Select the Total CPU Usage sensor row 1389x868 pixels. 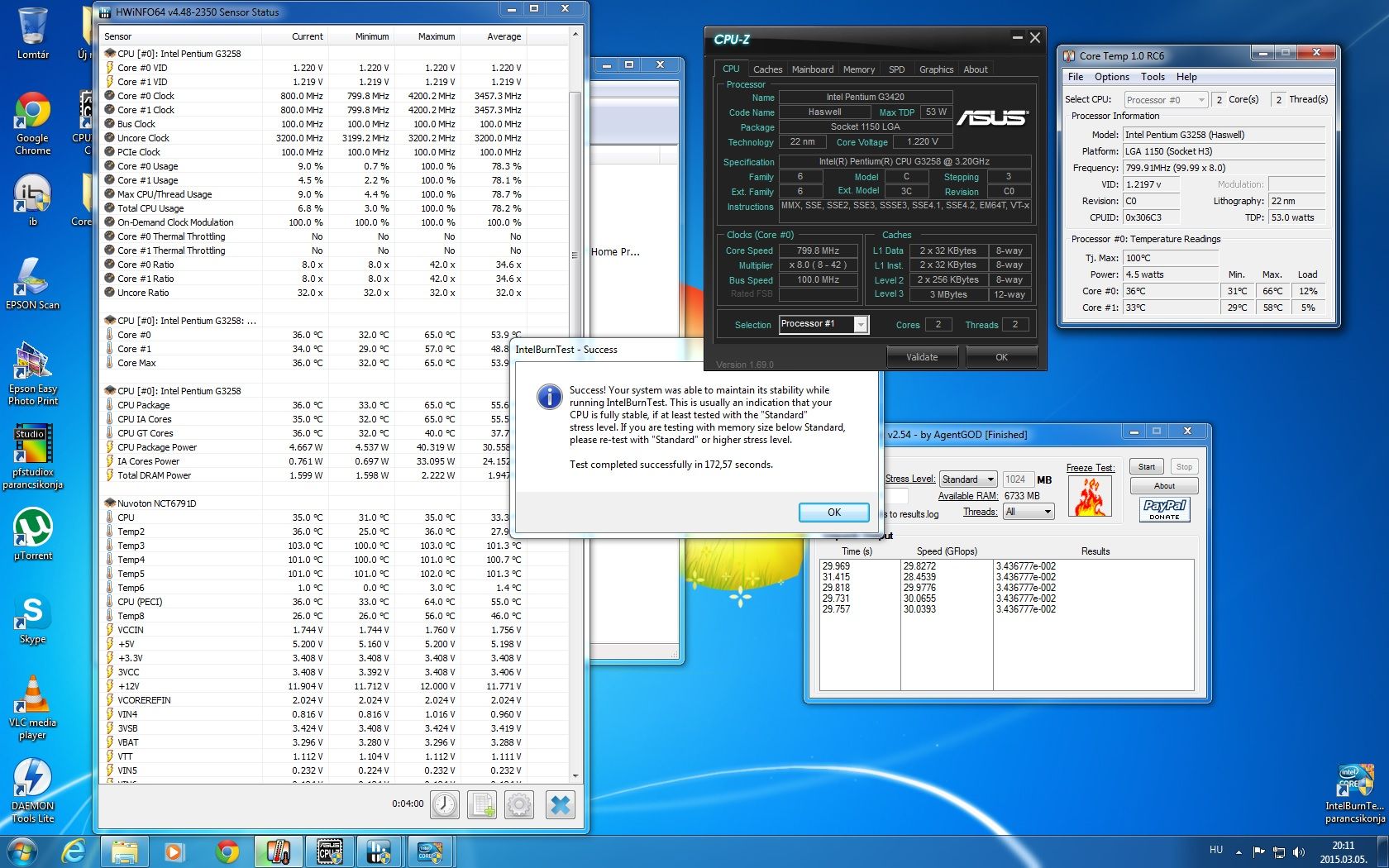click(332, 208)
